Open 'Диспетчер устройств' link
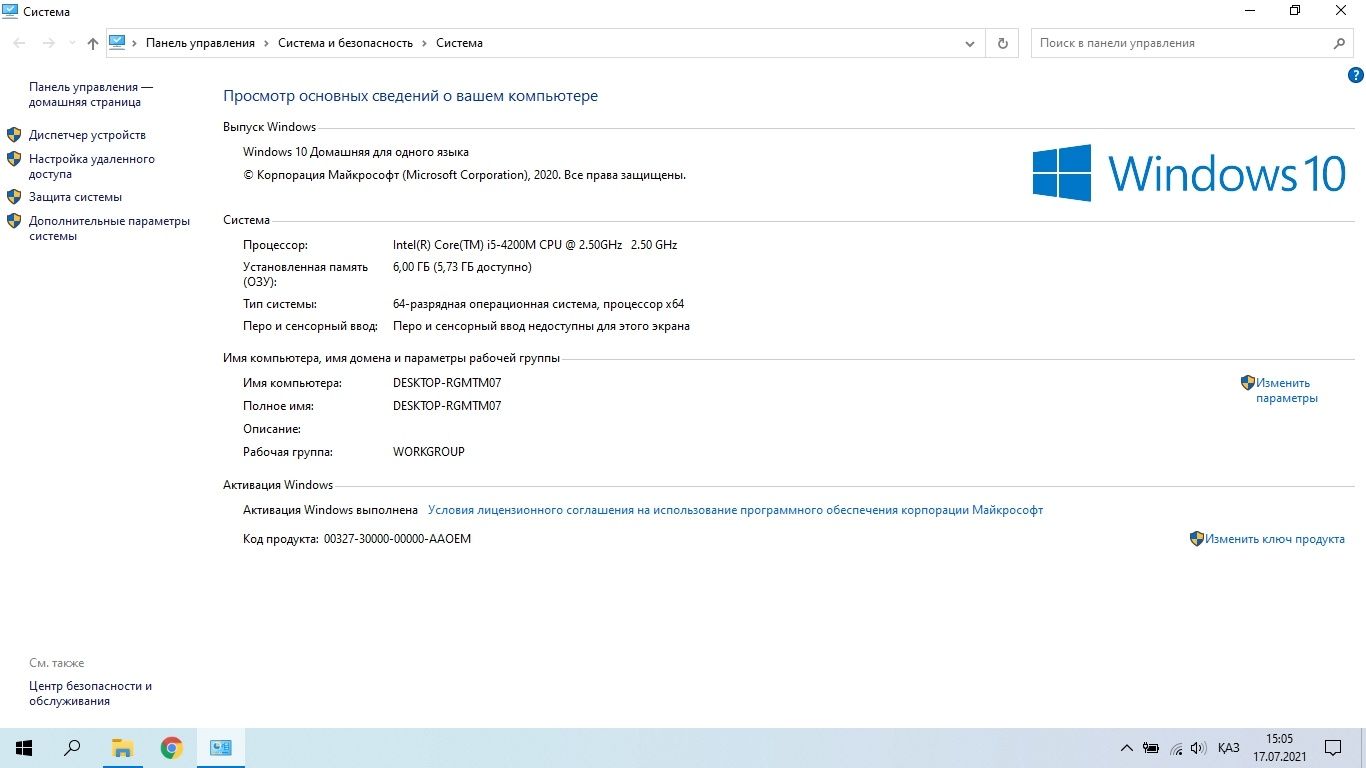This screenshot has width=1366, height=768. coord(87,135)
